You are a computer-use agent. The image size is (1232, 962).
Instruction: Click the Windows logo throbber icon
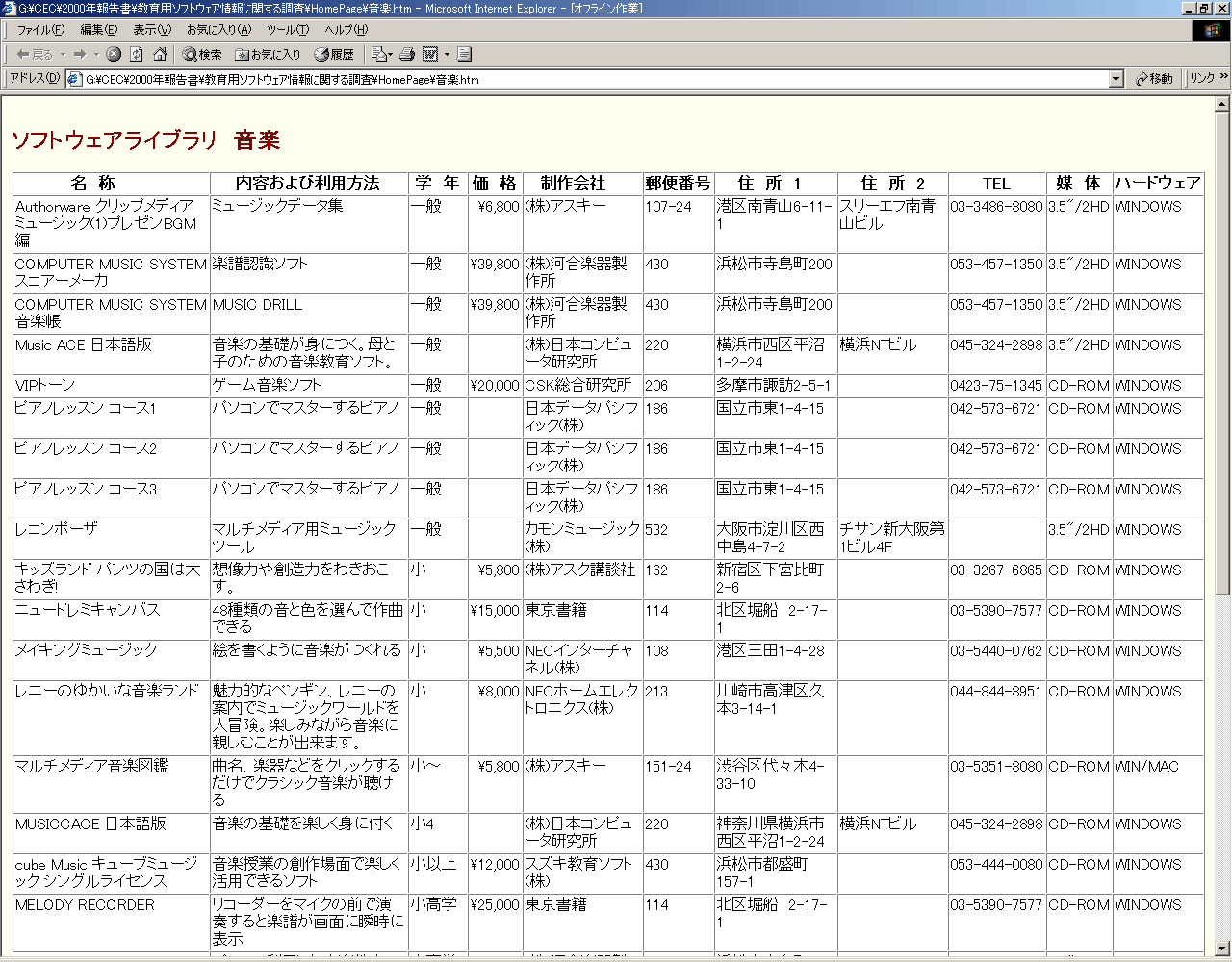tap(1212, 31)
